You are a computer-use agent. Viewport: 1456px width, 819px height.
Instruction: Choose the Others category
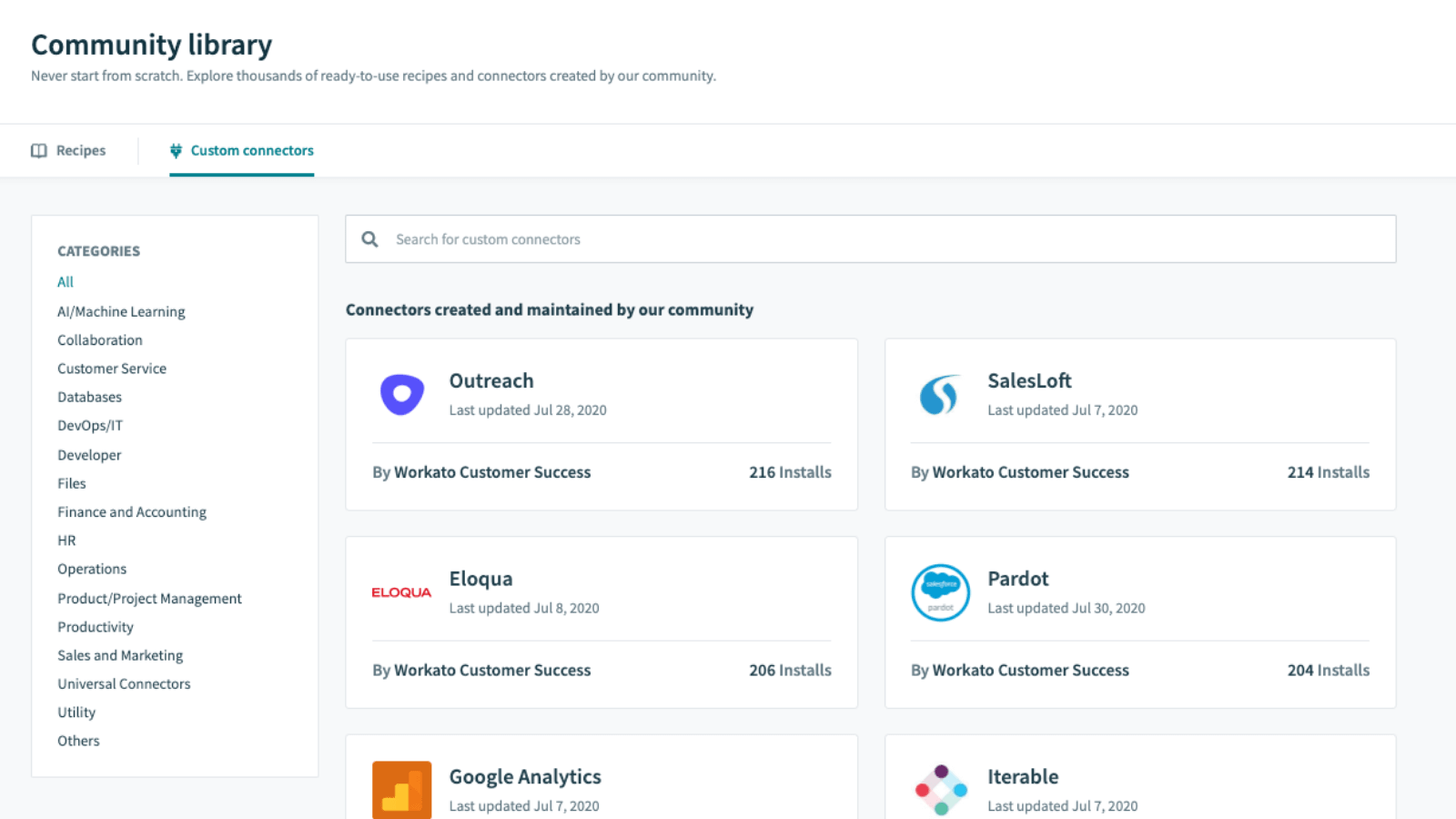pyautogui.click(x=78, y=741)
